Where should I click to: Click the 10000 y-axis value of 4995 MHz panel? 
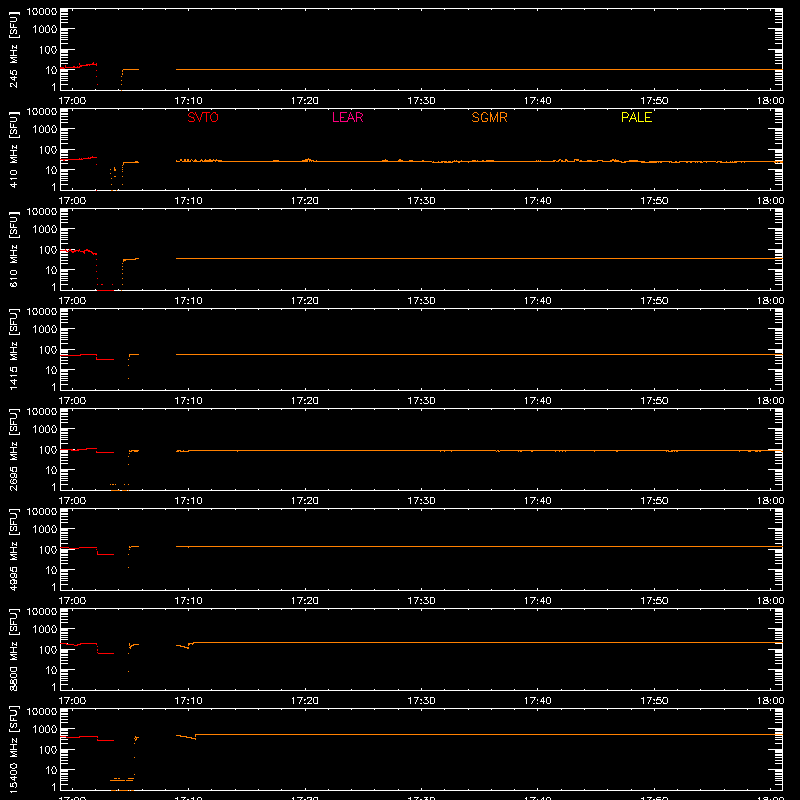(x=42, y=512)
